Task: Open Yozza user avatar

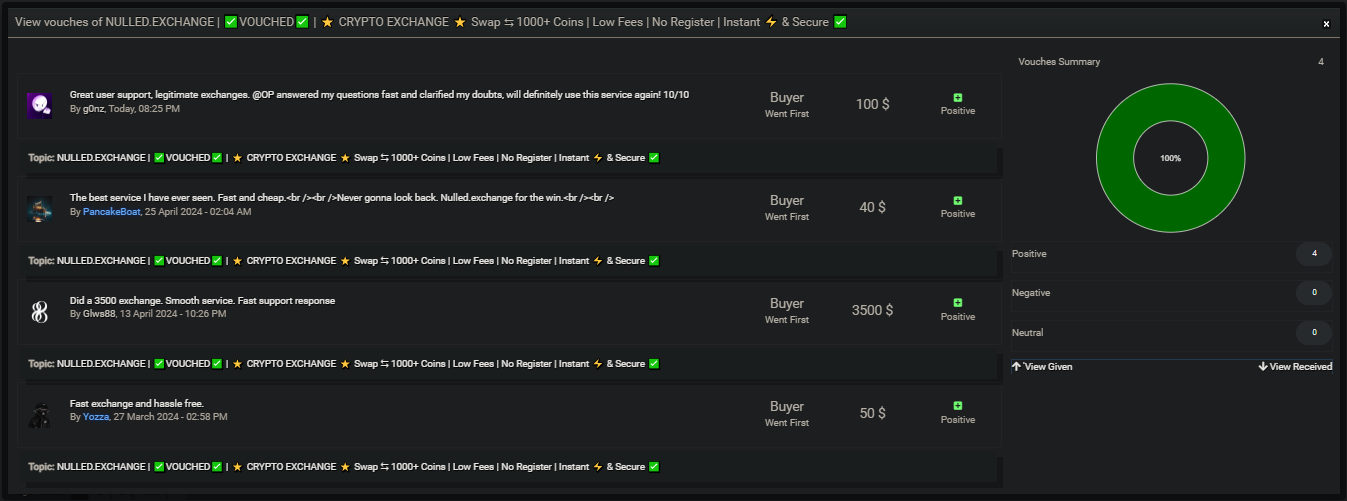Action: coord(39,415)
